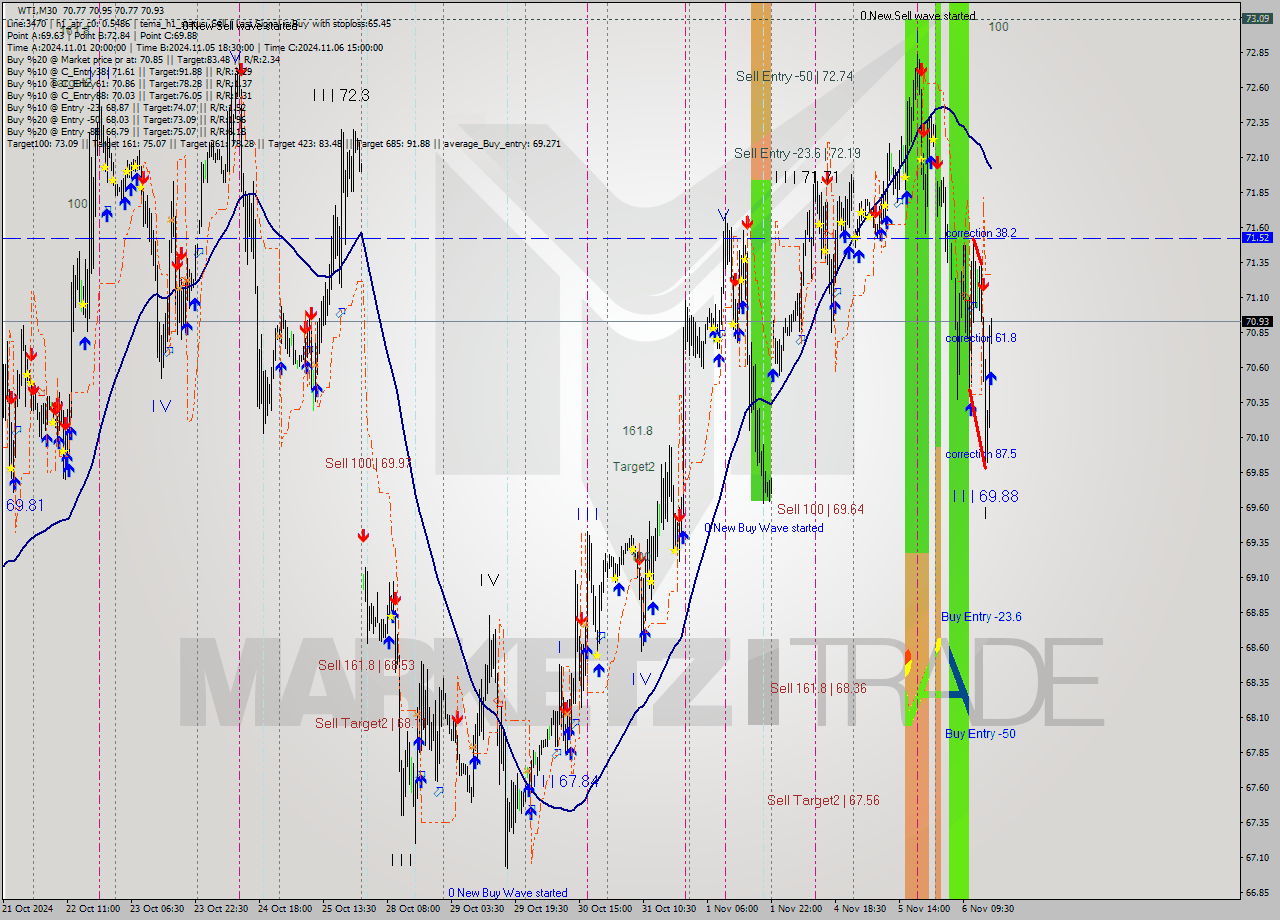Click the '6 Nov 09:30' time label
The width and height of the screenshot is (1280, 920).
[x=988, y=909]
